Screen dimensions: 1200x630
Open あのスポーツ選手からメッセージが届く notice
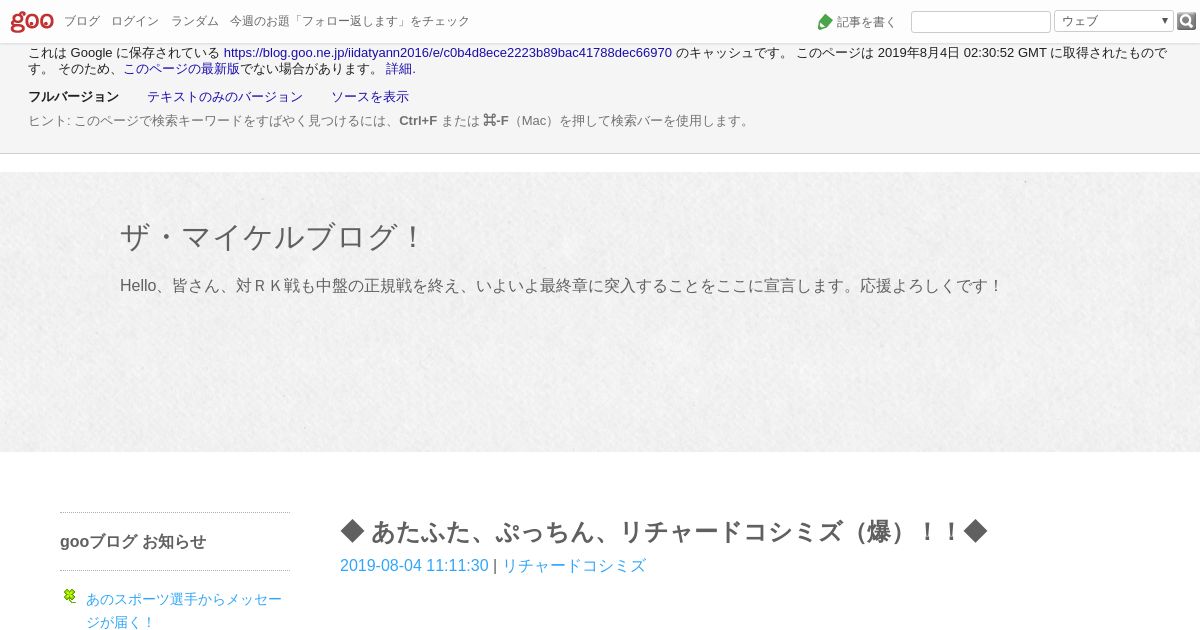pyautogui.click(x=184, y=610)
